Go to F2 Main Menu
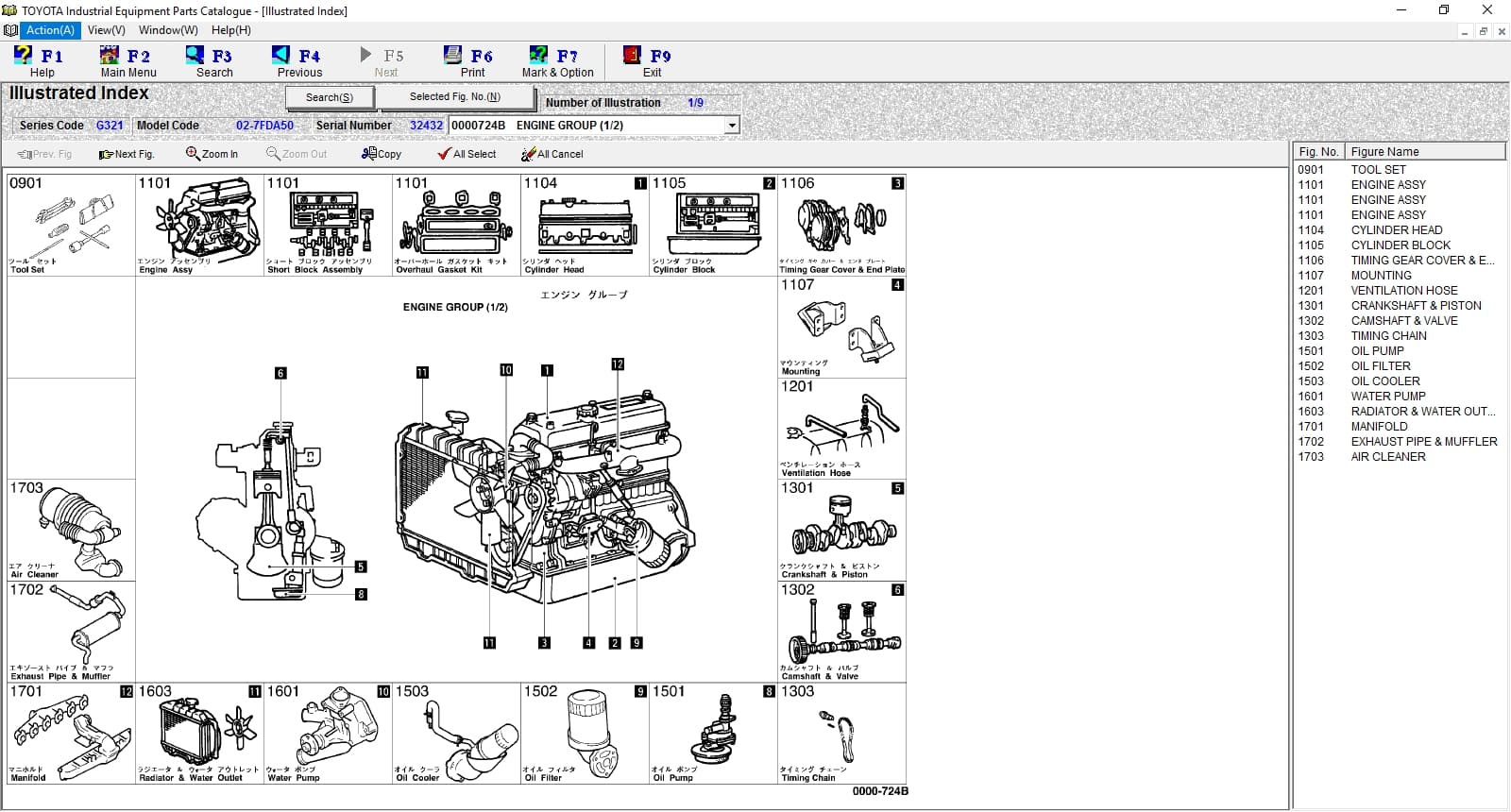The width and height of the screenshot is (1511, 812). tap(128, 62)
